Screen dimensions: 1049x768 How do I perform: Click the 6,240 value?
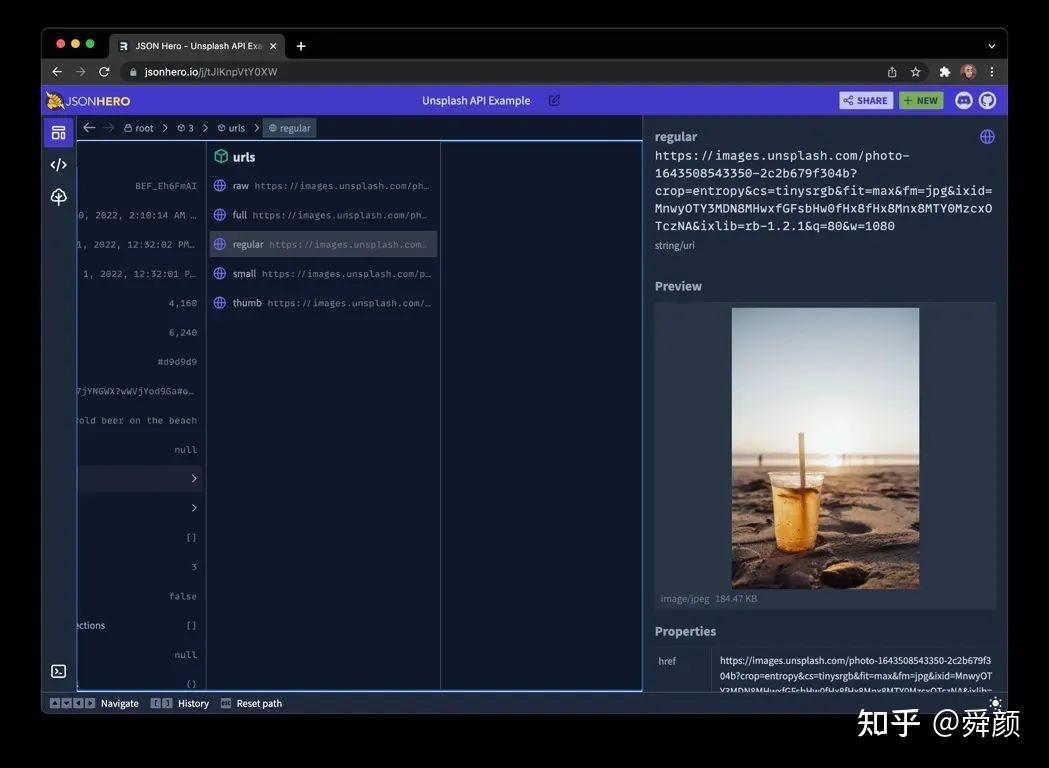coord(183,332)
